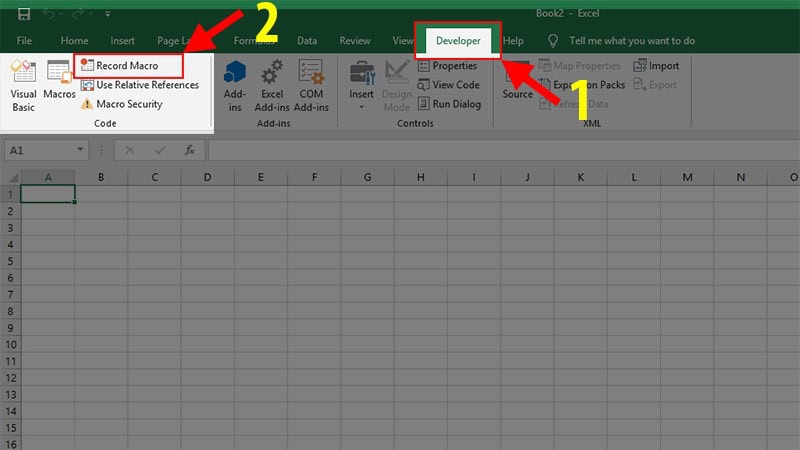The width and height of the screenshot is (800, 450).
Task: Click cell A1
Action: click(48, 194)
